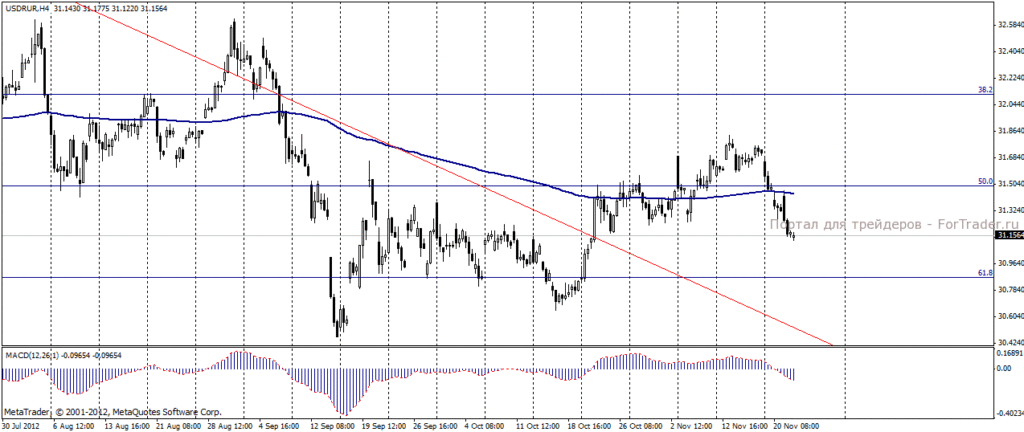
Task: Click the 30 Jul 2012 date label
Action: pos(21,425)
